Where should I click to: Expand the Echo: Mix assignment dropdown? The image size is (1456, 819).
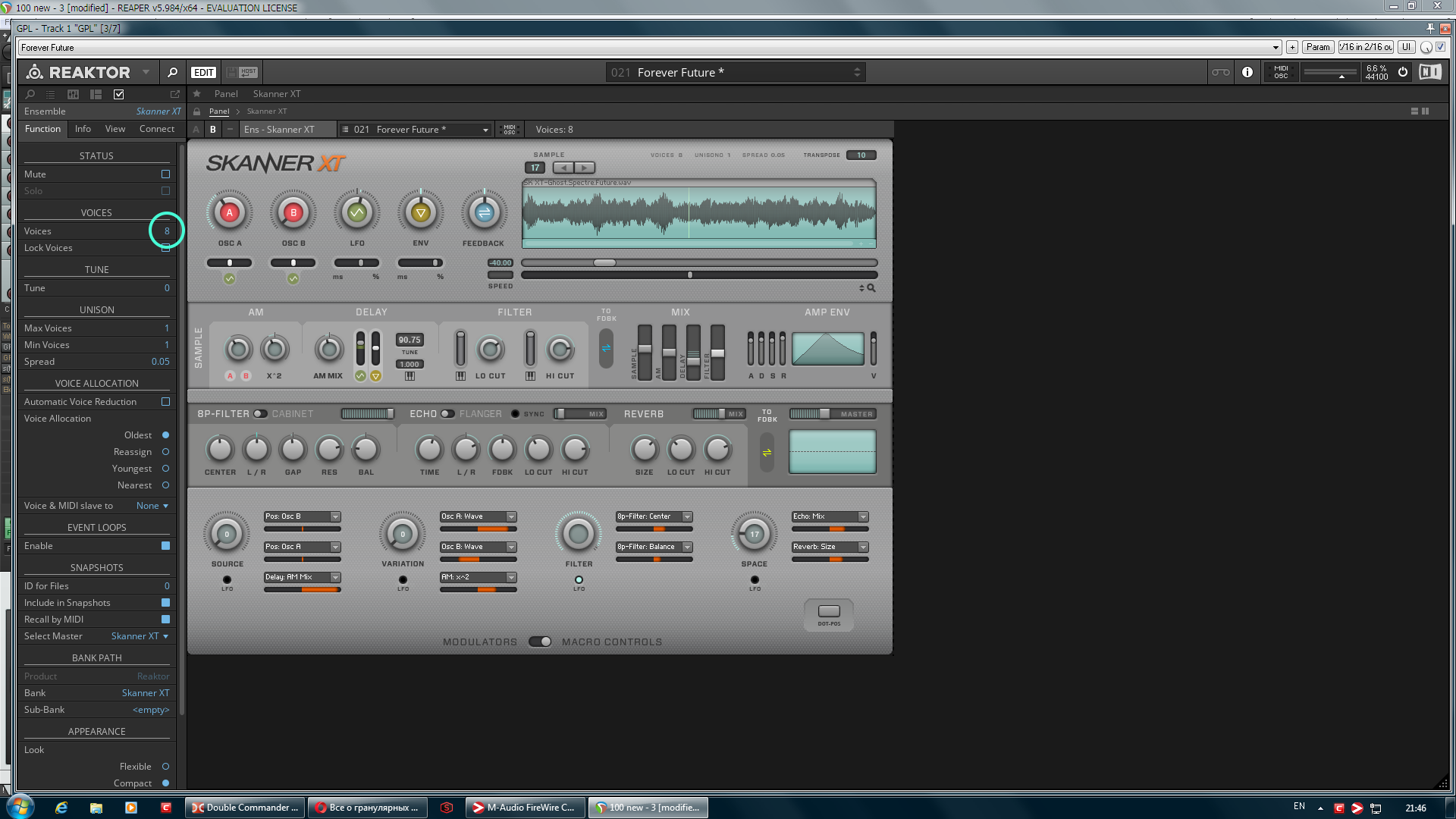point(863,516)
